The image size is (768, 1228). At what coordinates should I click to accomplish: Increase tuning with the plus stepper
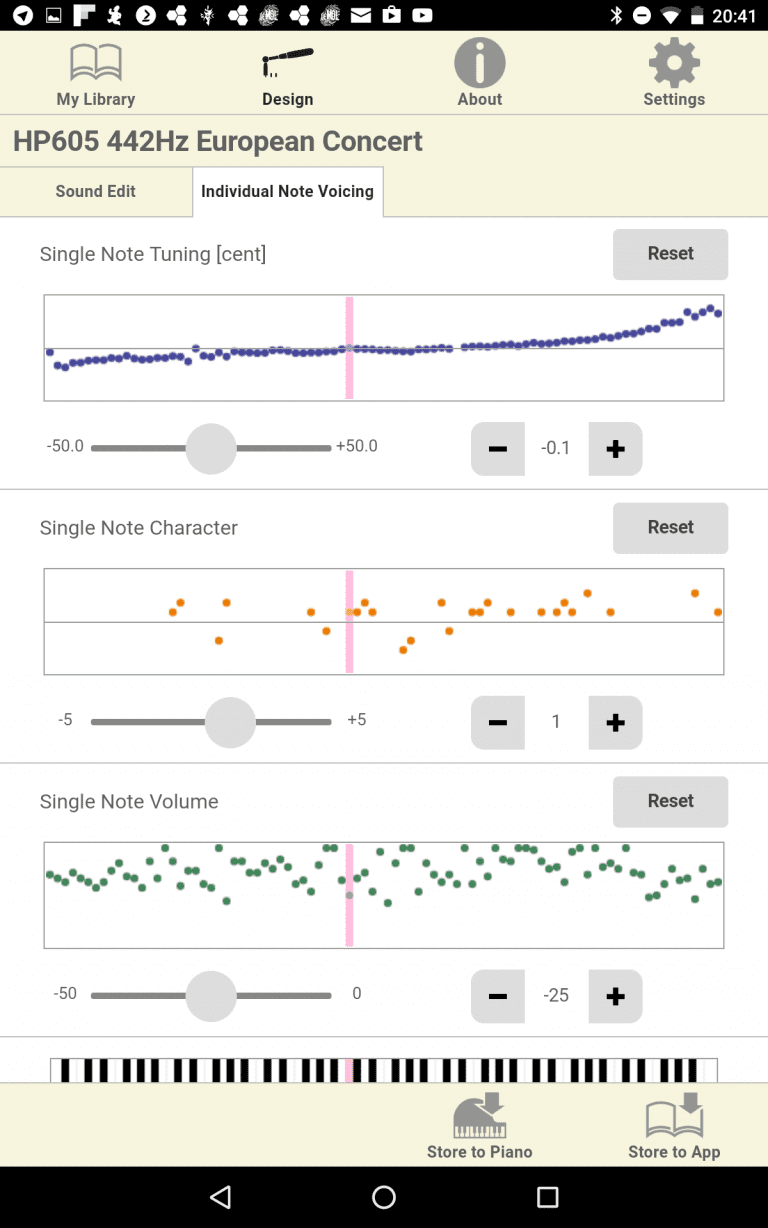coord(615,448)
